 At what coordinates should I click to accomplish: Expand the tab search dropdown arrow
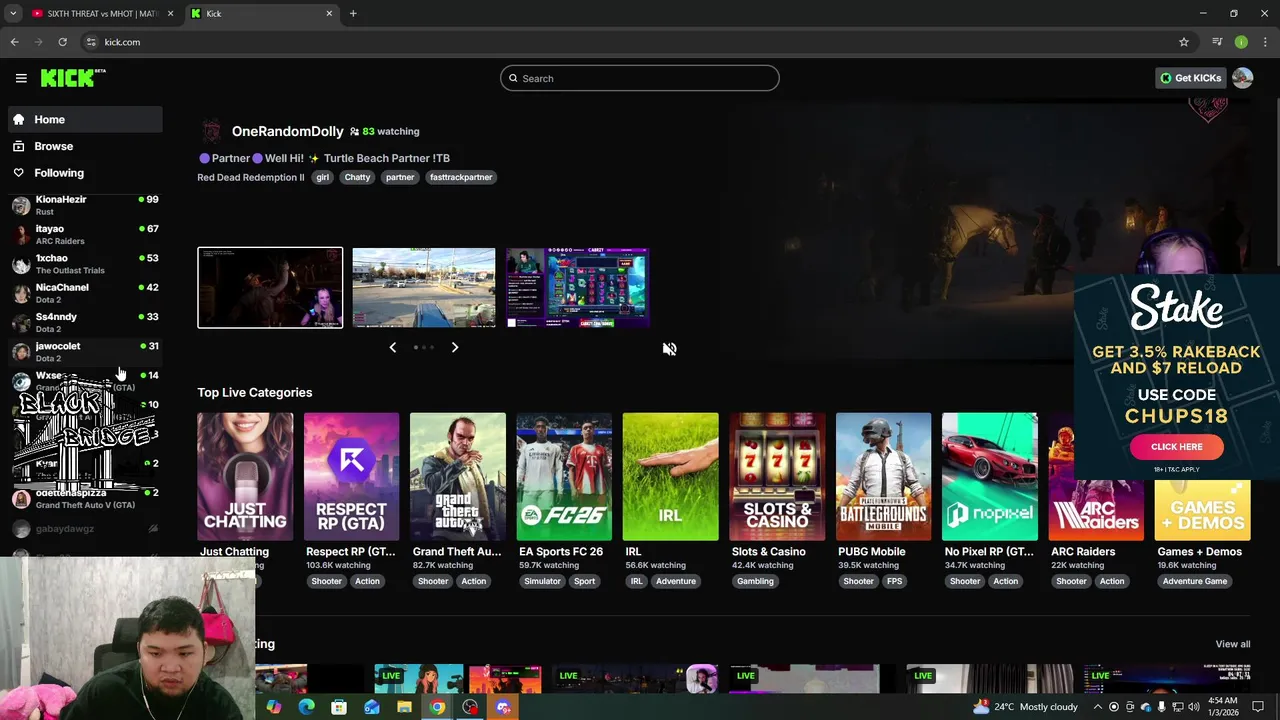[x=13, y=13]
